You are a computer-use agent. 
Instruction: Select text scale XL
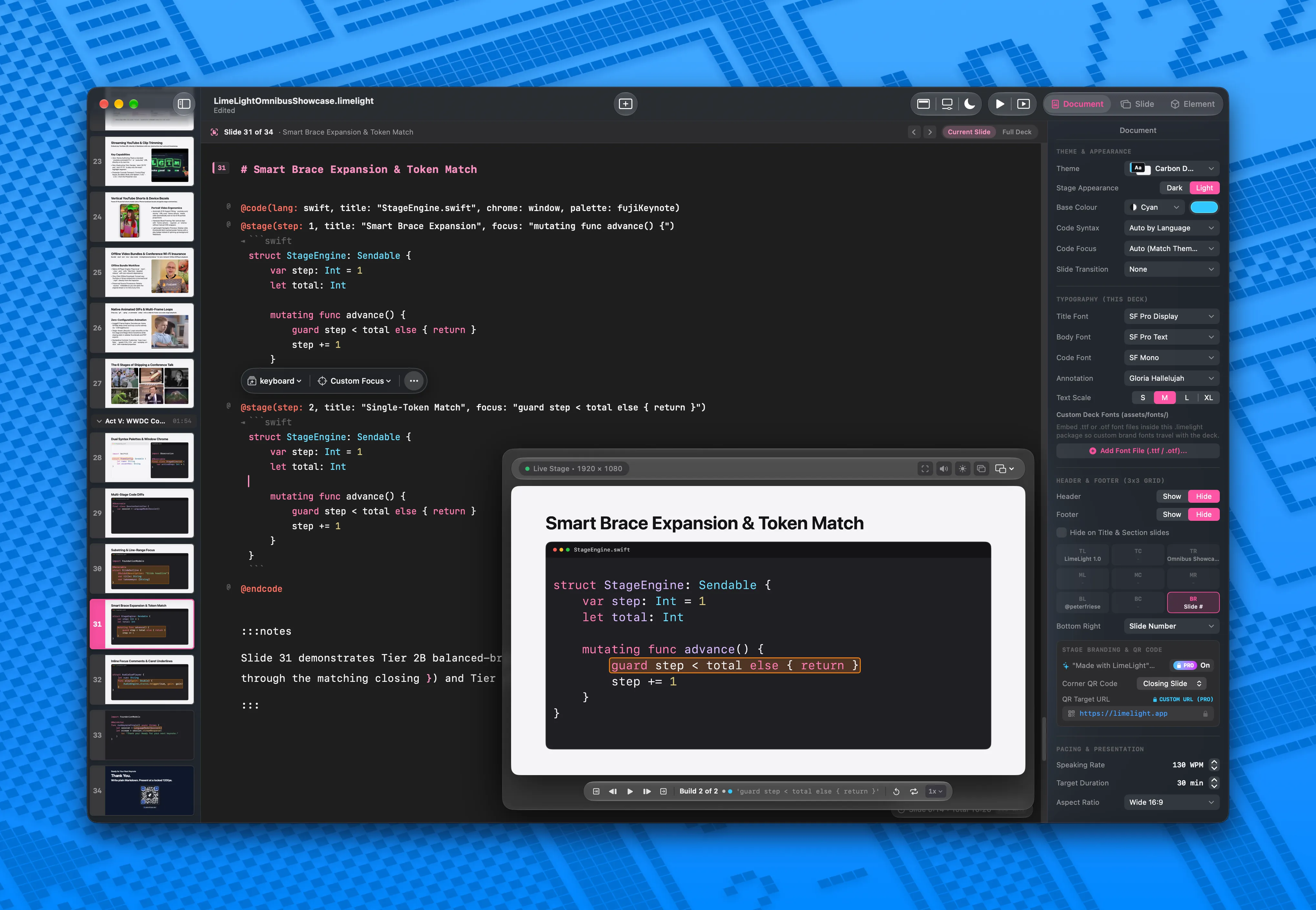[1208, 398]
